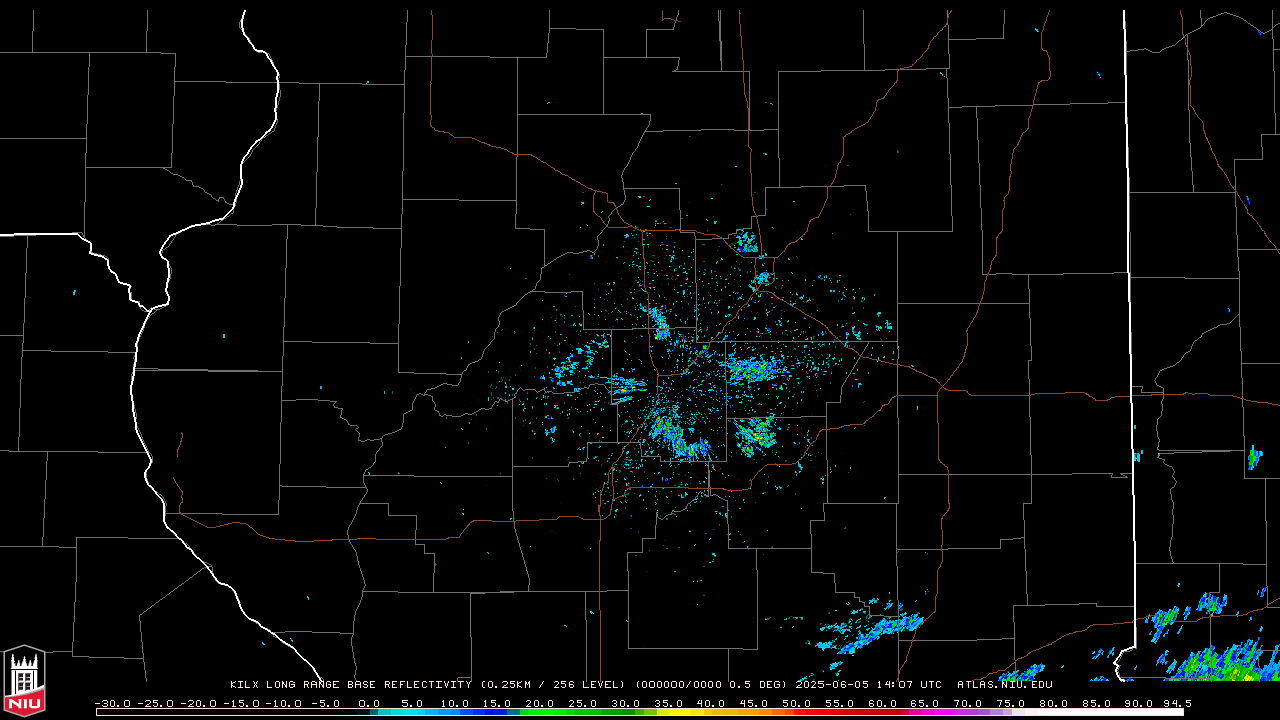
Task: Click the 35.0 scale label
Action: point(669,704)
